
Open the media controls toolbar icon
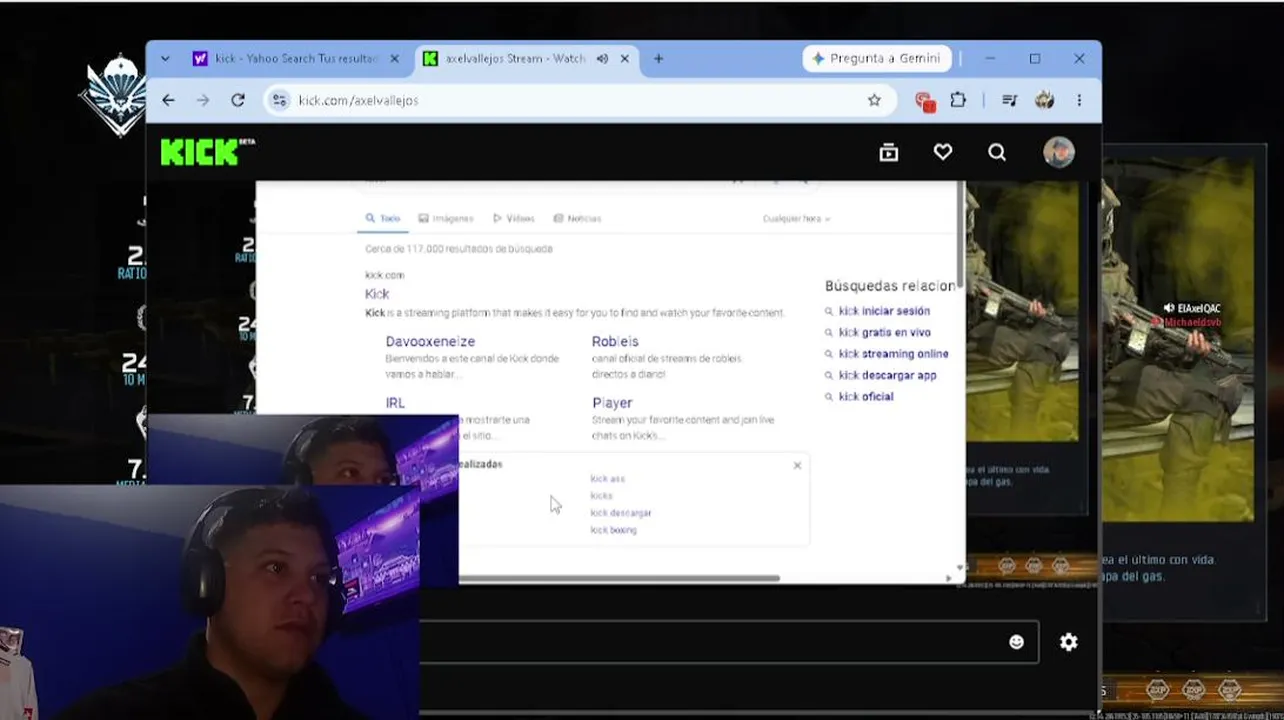[1009, 100]
